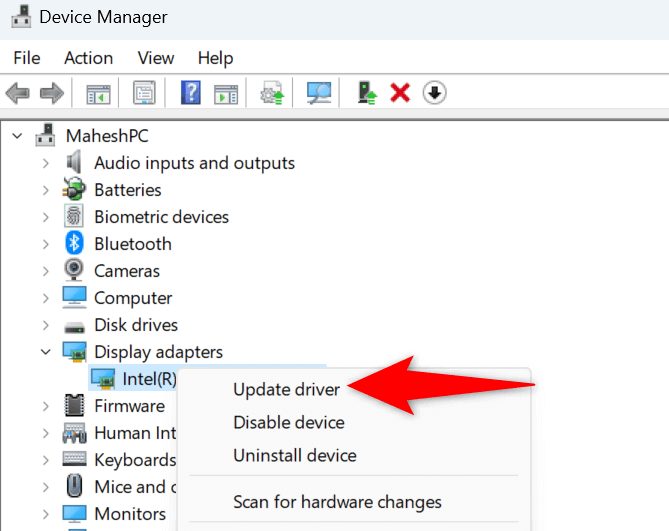669x531 pixels.
Task: Open the Properties toolbar icon
Action: click(144, 93)
